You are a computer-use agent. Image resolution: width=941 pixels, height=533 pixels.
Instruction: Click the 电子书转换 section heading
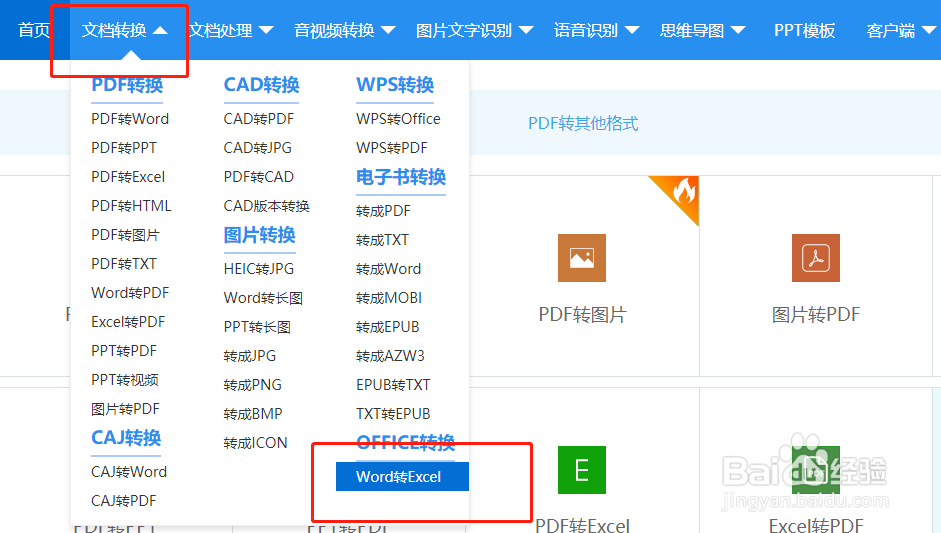click(401, 177)
